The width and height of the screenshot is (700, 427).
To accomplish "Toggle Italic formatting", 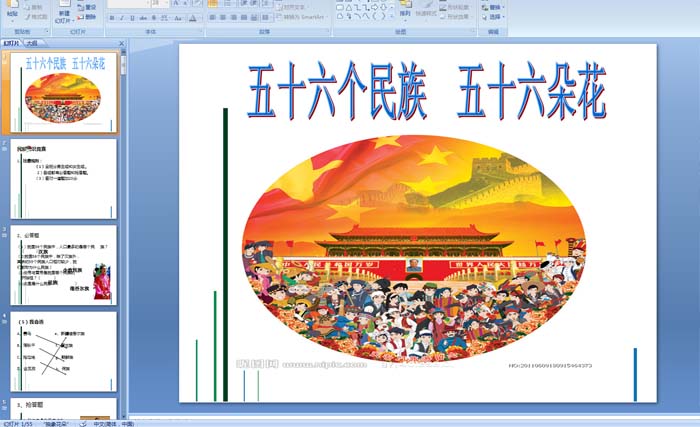I will coord(122,18).
